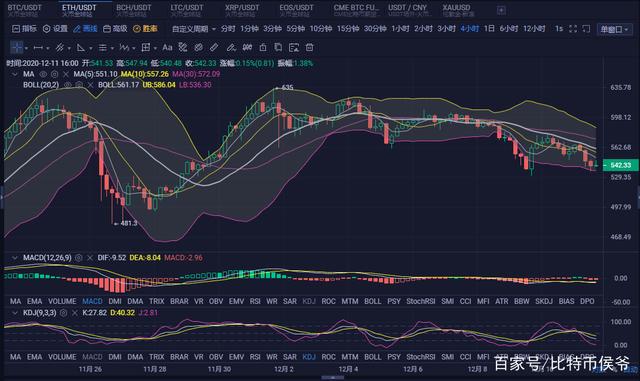640x381 pixels.
Task: Open the 设置 settings button
Action: (55, 29)
